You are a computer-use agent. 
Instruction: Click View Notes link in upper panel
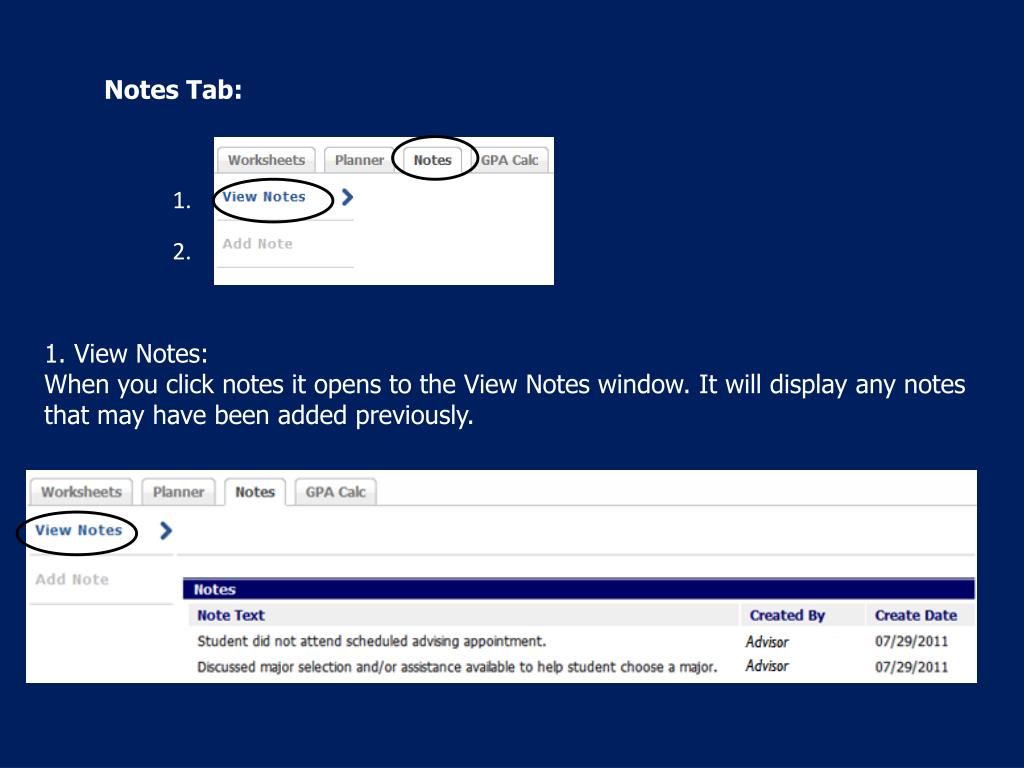coord(264,197)
